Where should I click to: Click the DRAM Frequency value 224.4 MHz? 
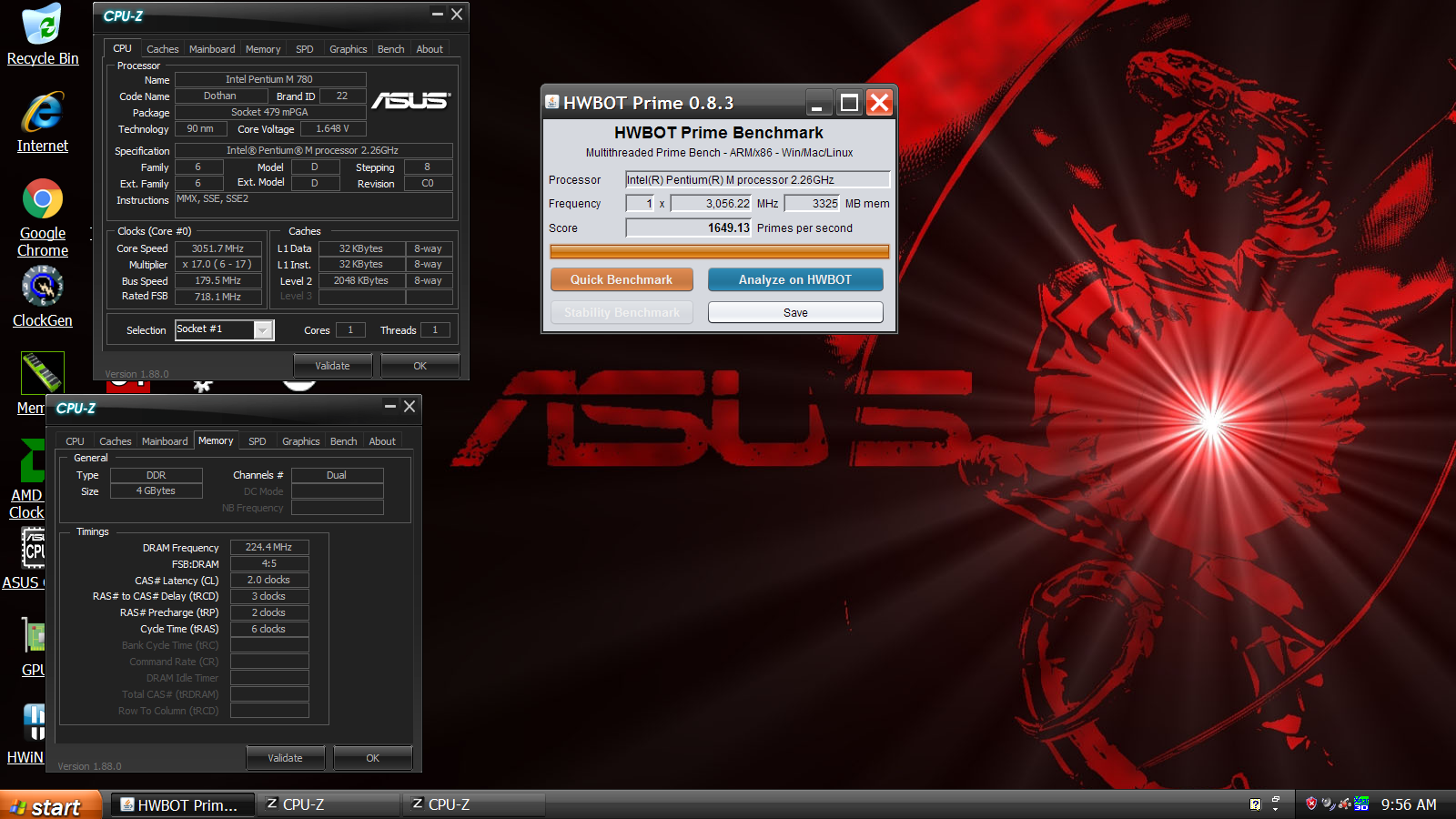tap(269, 548)
